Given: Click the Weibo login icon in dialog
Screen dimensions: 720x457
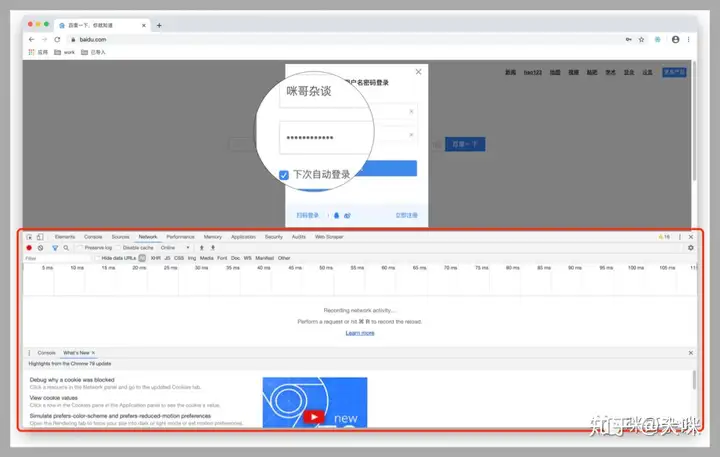Looking at the screenshot, I should point(347,215).
